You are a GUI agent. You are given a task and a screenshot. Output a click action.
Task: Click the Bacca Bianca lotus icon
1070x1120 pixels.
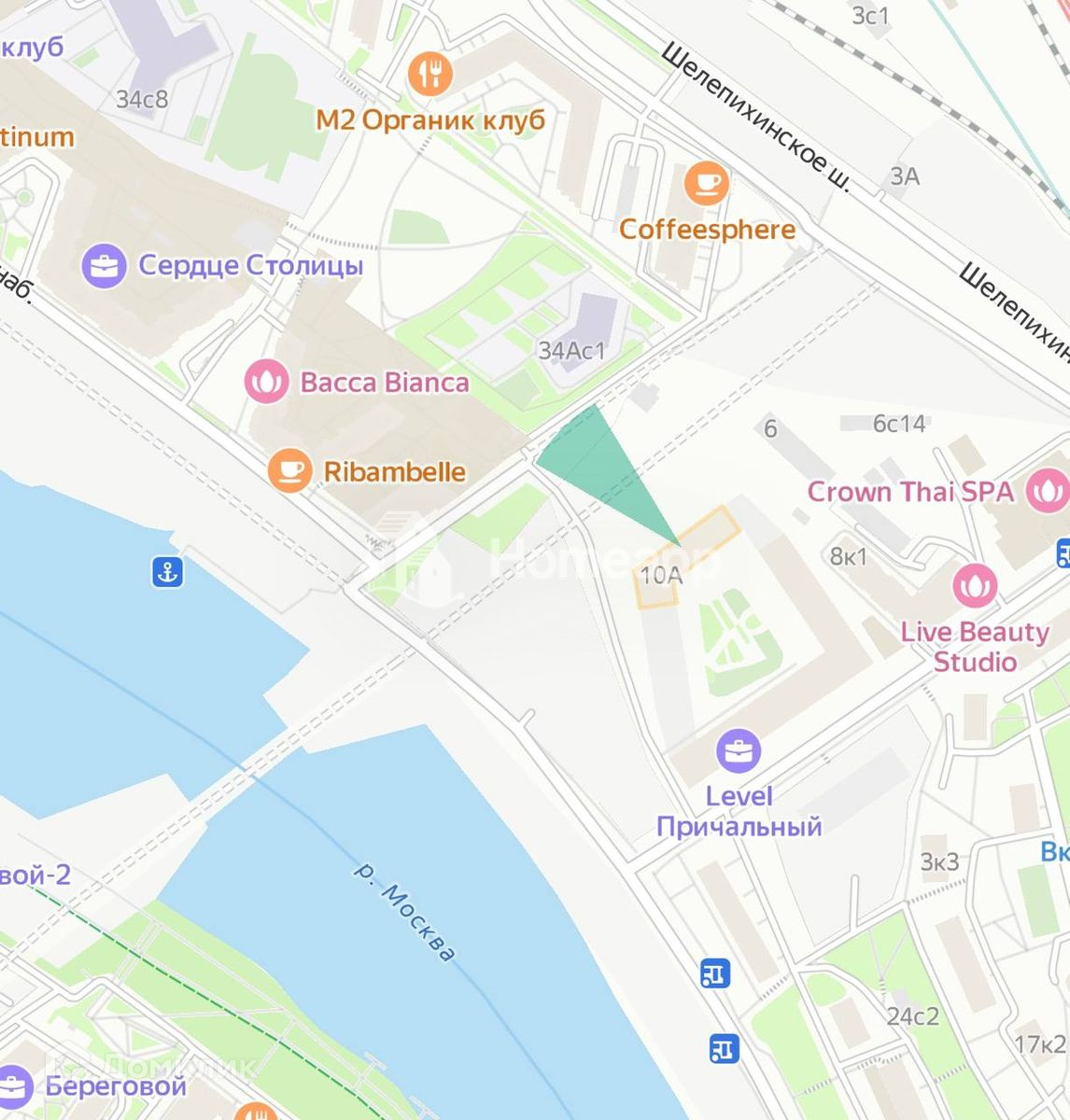267,382
